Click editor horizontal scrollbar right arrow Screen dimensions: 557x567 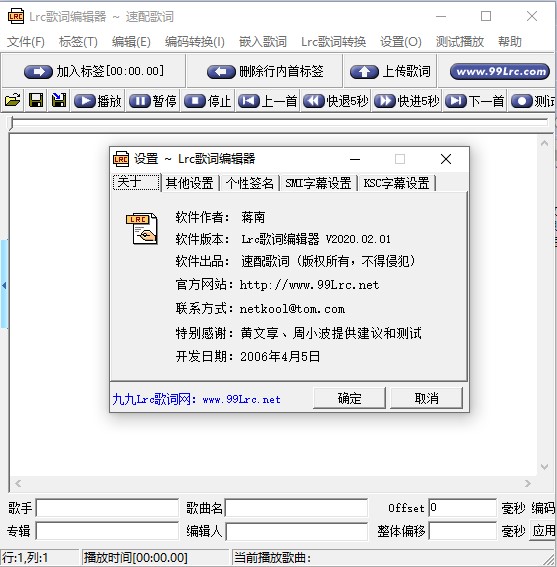coord(528,483)
